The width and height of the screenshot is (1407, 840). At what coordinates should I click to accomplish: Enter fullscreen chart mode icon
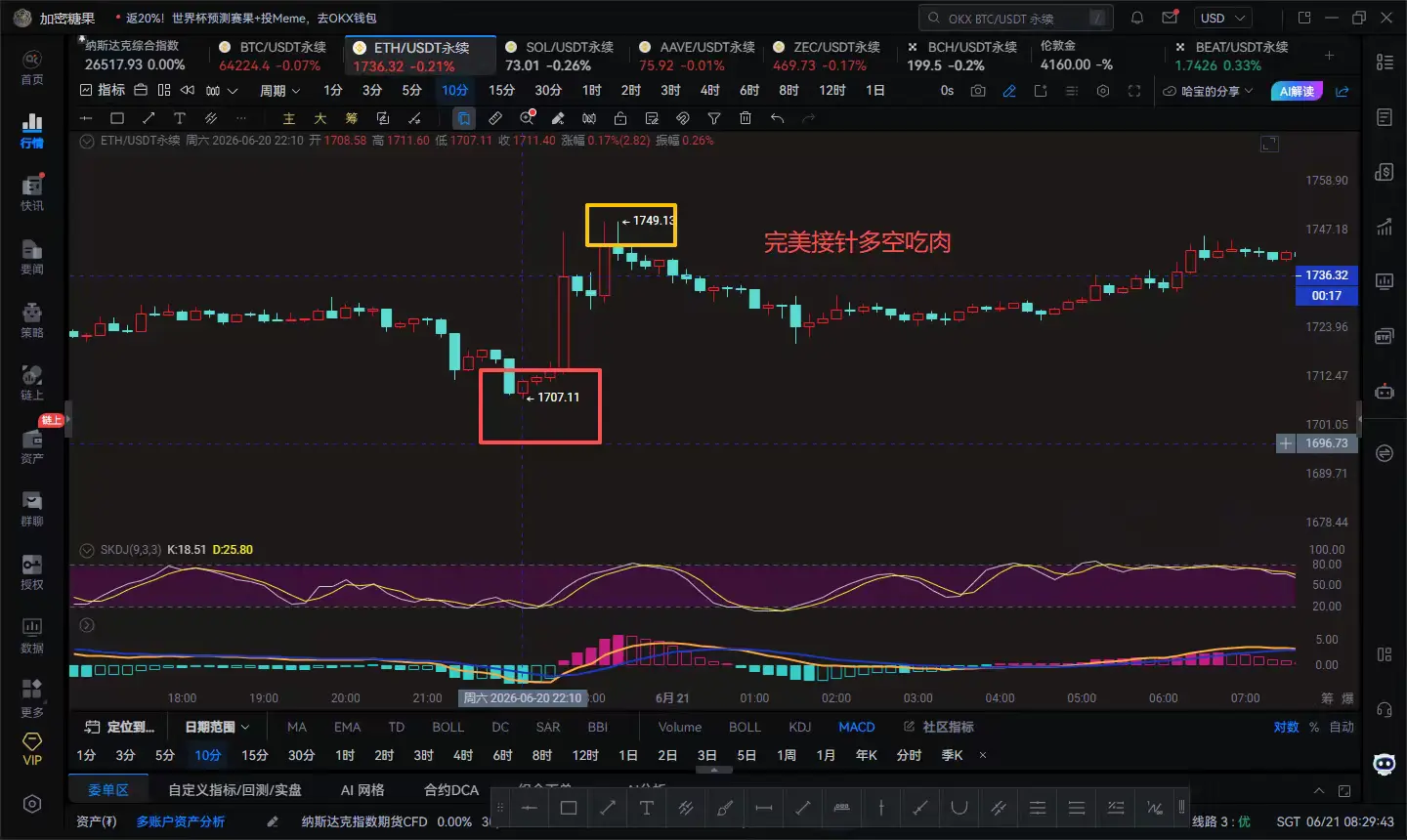[x=1134, y=91]
